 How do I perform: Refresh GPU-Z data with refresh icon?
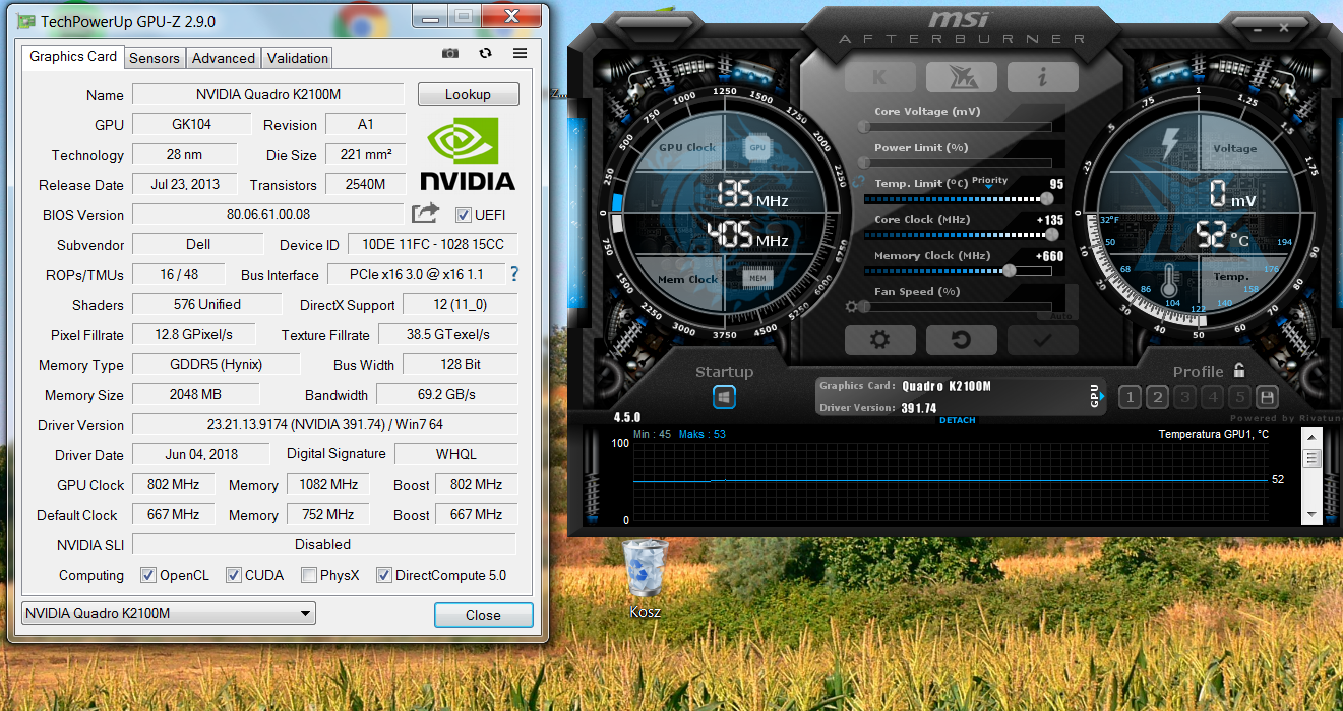coord(486,53)
